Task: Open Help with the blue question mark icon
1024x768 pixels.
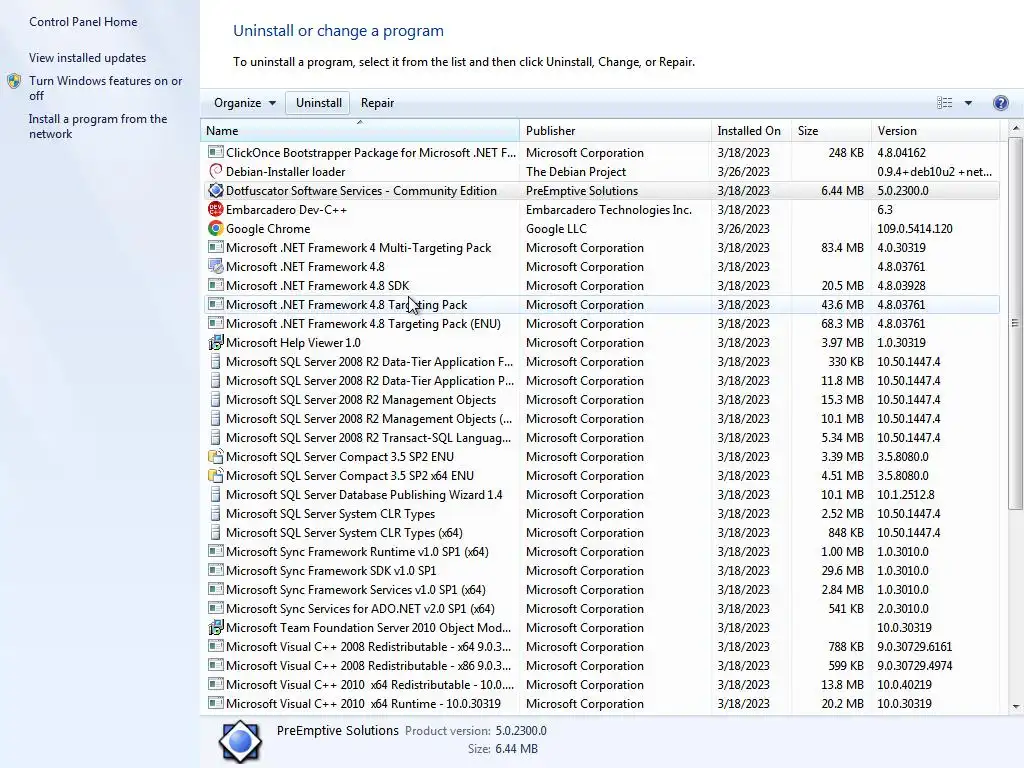Action: [1000, 103]
